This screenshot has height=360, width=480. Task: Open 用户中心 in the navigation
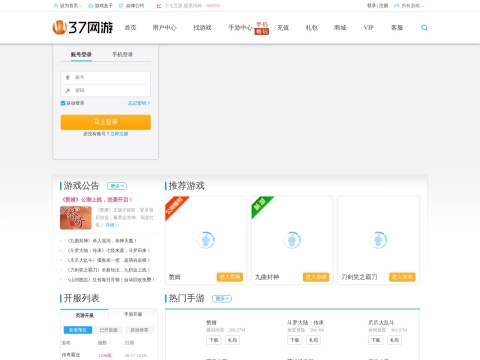click(164, 28)
